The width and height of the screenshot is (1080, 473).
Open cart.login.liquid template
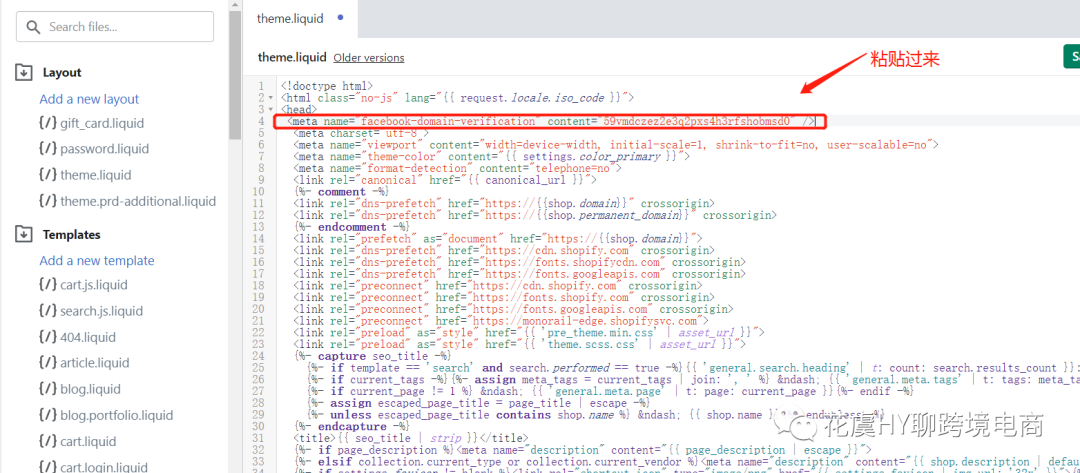coord(104,467)
